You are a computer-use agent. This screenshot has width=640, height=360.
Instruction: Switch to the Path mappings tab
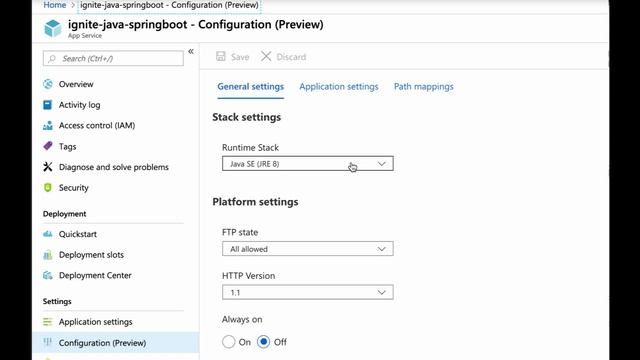tap(424, 87)
